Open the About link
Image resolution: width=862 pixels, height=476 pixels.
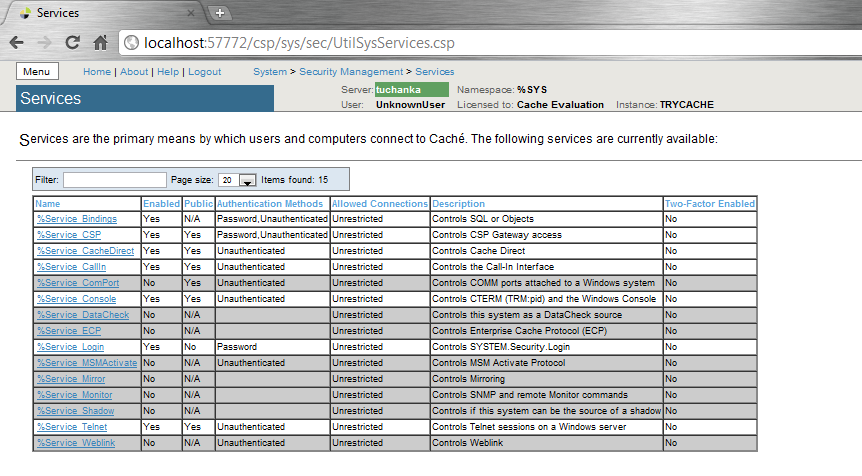(134, 72)
